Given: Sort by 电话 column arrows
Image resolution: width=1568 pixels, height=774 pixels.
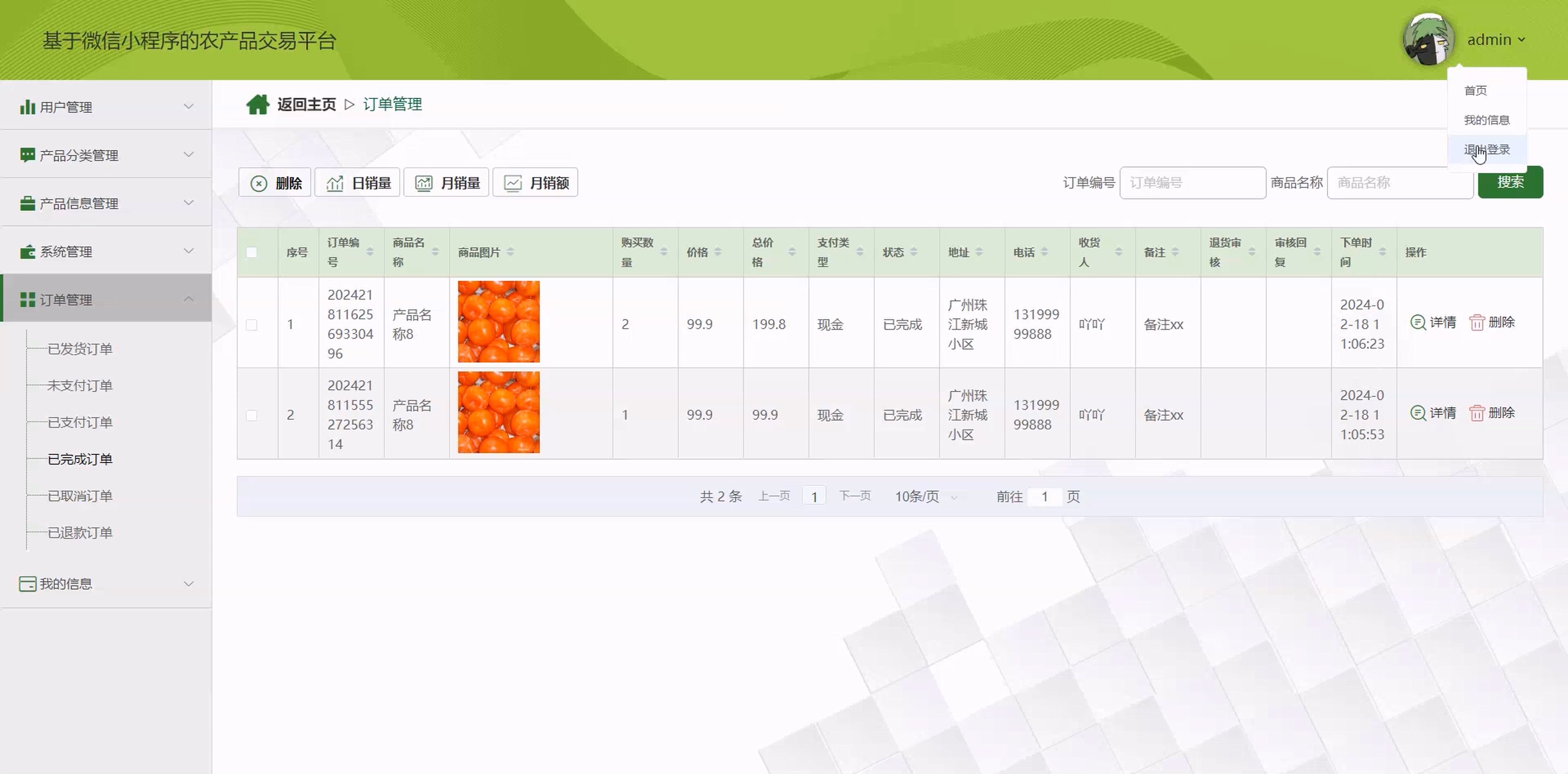Looking at the screenshot, I should [x=1045, y=252].
